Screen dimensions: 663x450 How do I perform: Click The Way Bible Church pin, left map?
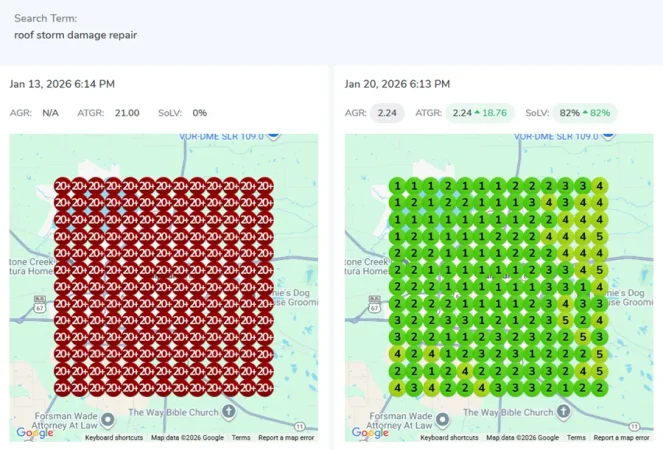click(229, 412)
